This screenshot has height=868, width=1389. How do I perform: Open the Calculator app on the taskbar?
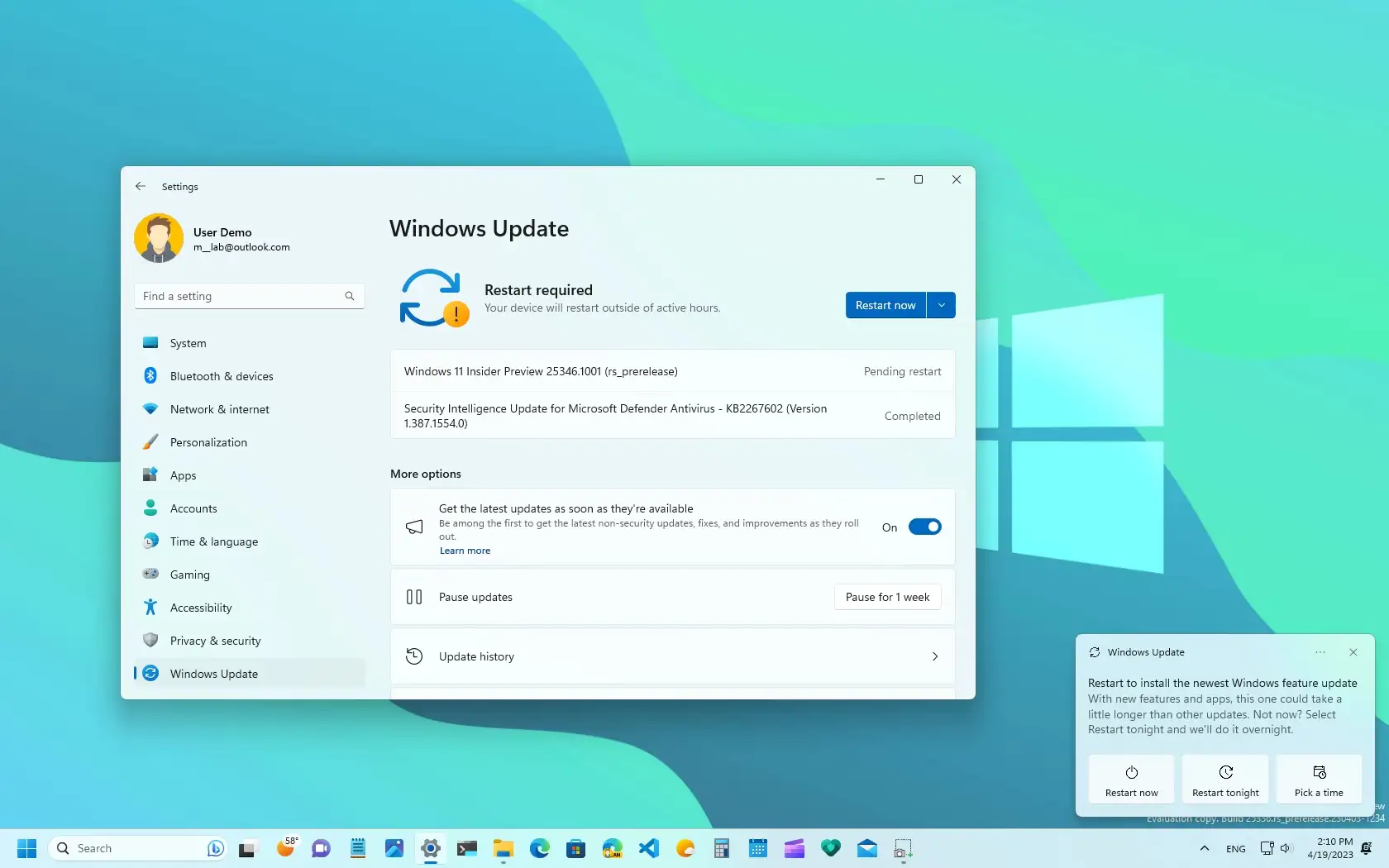click(721, 848)
